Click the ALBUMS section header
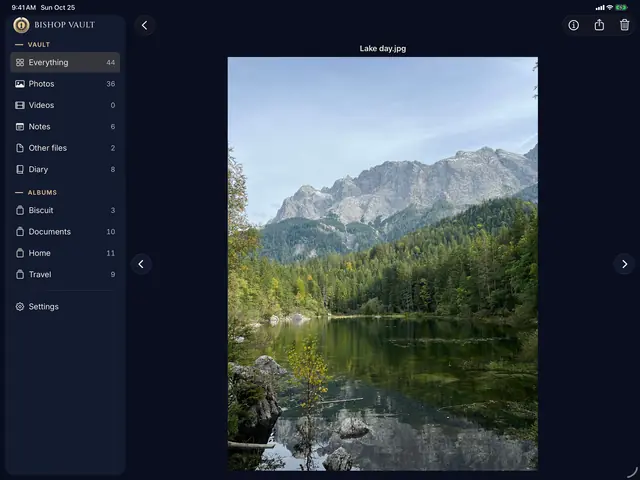 pyautogui.click(x=42, y=192)
